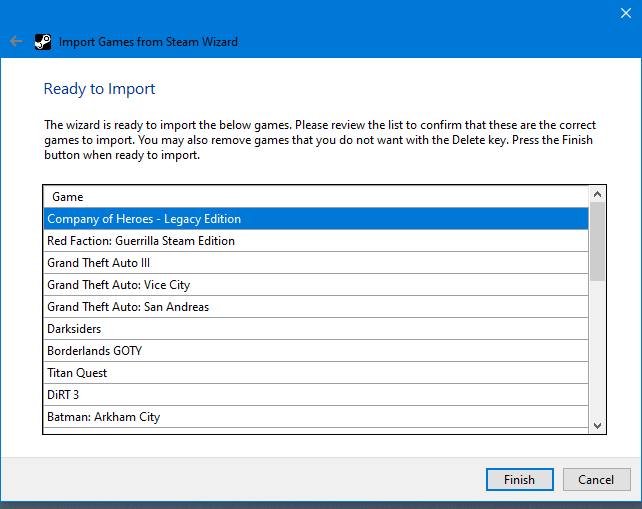The image size is (642, 509).
Task: Select the DiRT 3 row
Action: tap(316, 395)
